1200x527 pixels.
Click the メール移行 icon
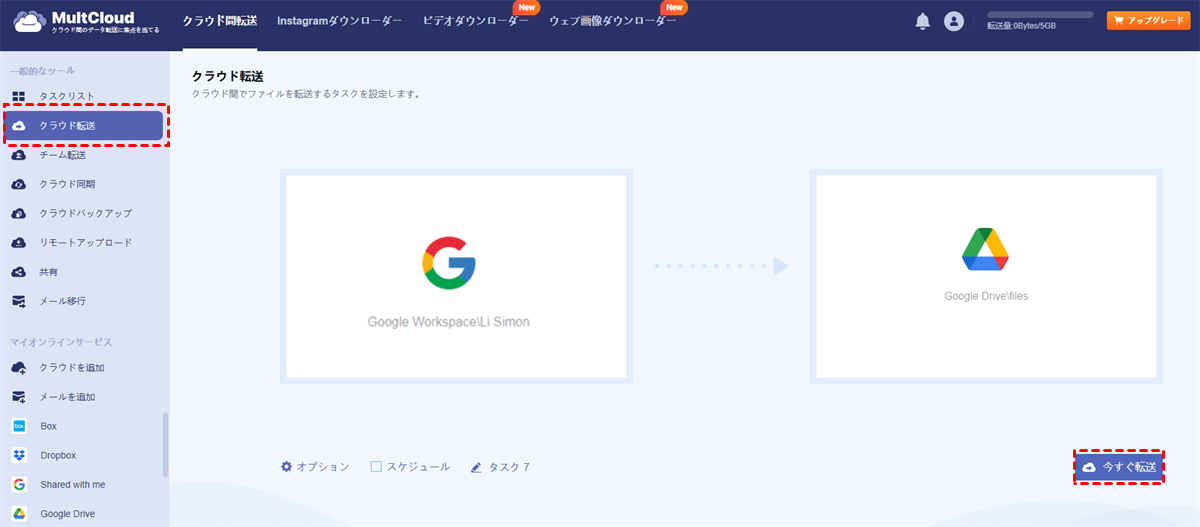(18, 300)
